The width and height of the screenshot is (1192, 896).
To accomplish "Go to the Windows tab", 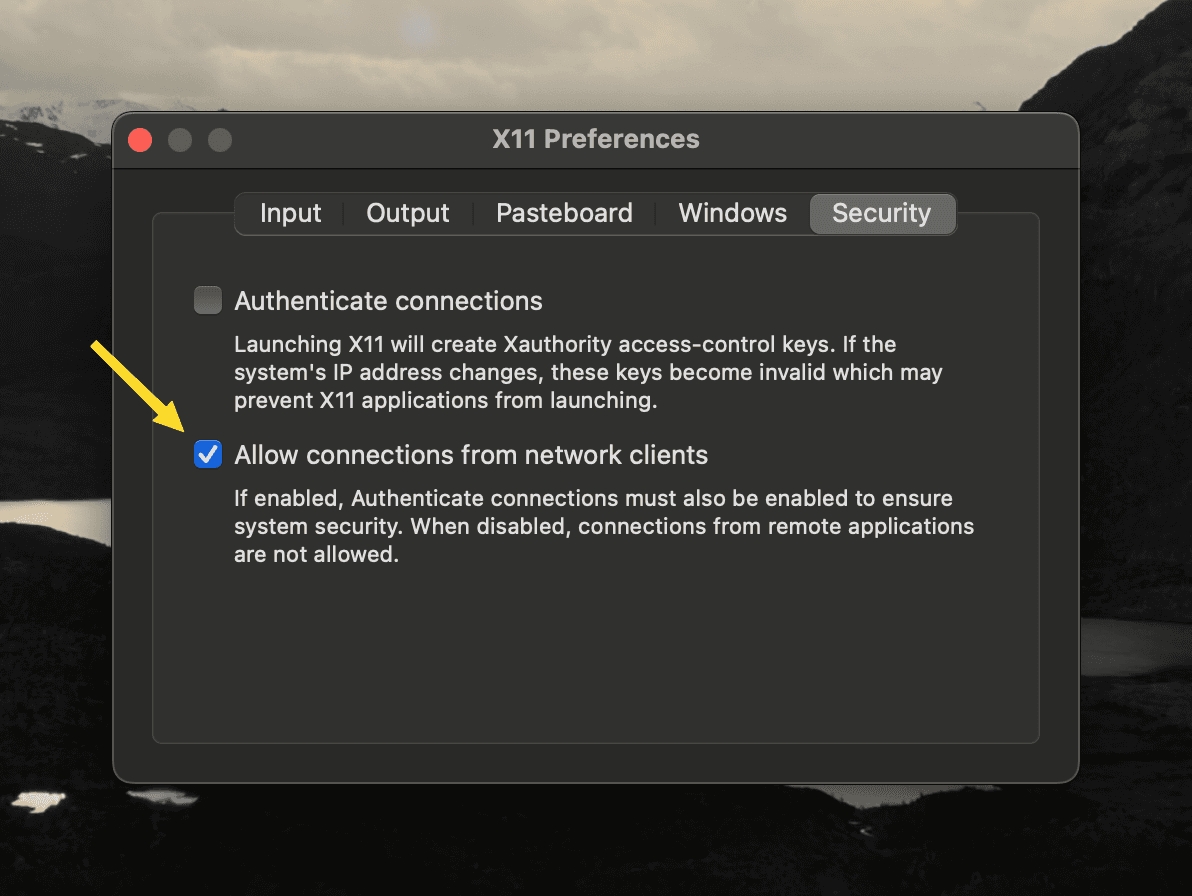I will [x=732, y=213].
